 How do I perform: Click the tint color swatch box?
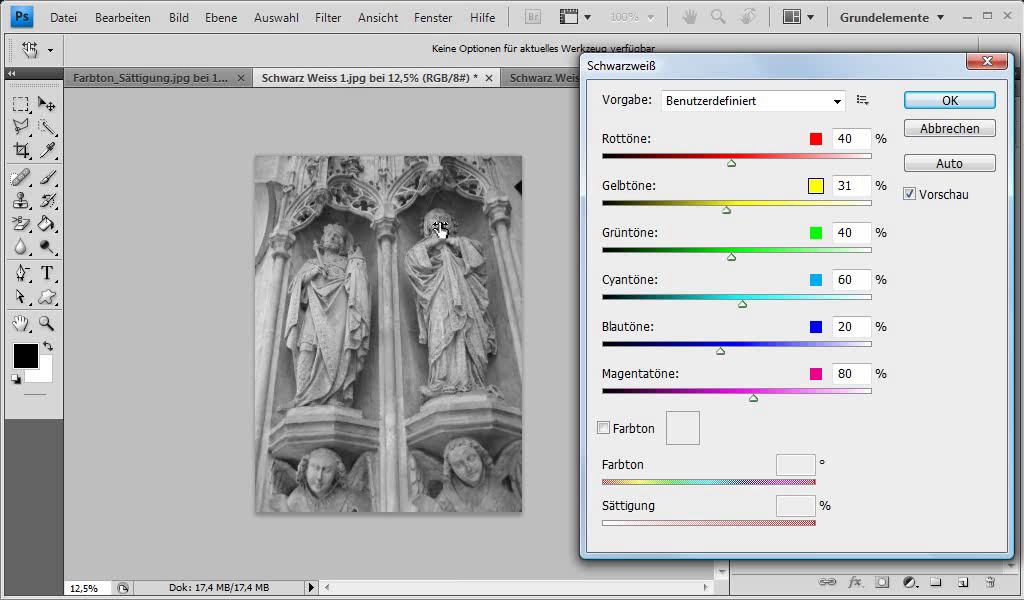pos(682,428)
